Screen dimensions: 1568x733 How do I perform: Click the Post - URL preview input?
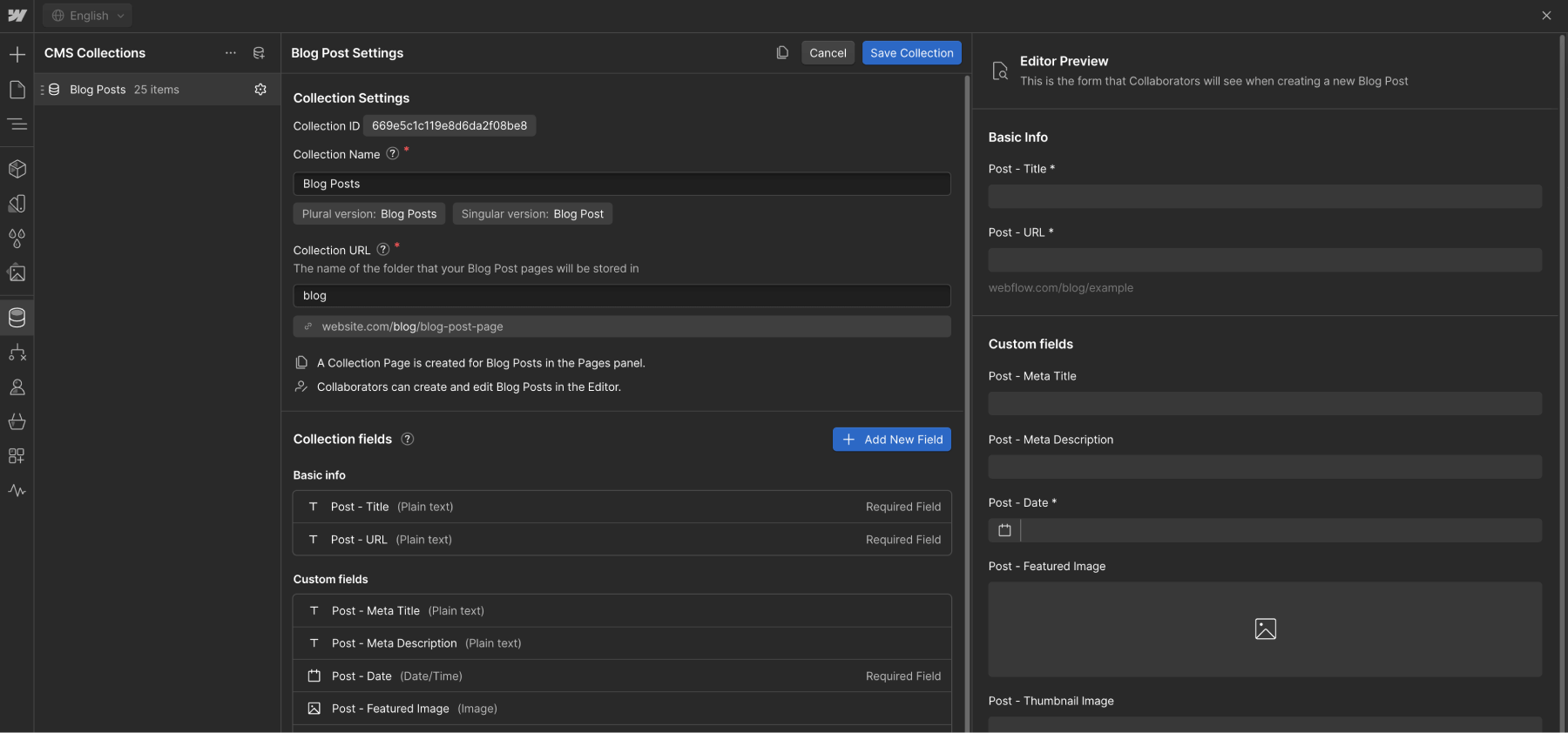[x=1265, y=259]
